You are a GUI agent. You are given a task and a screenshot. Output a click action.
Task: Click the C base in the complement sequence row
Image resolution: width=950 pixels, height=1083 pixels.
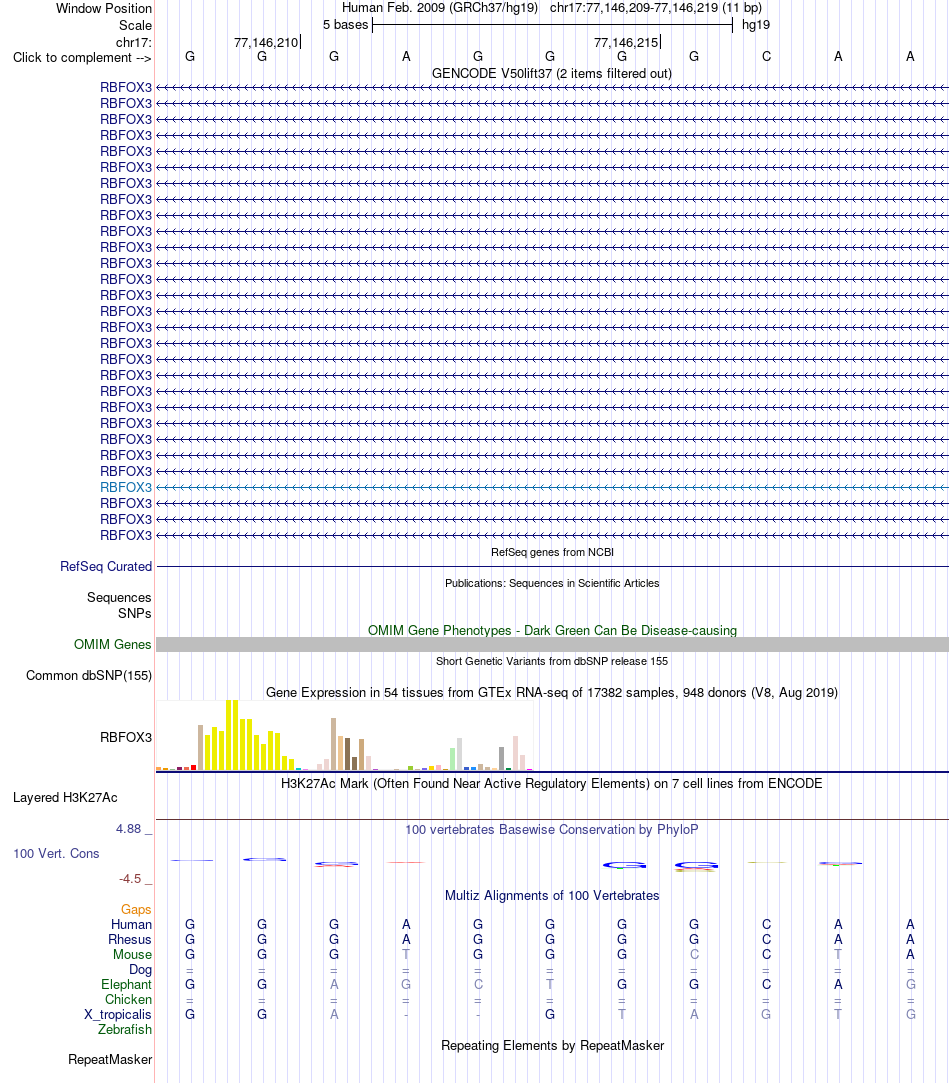(766, 57)
